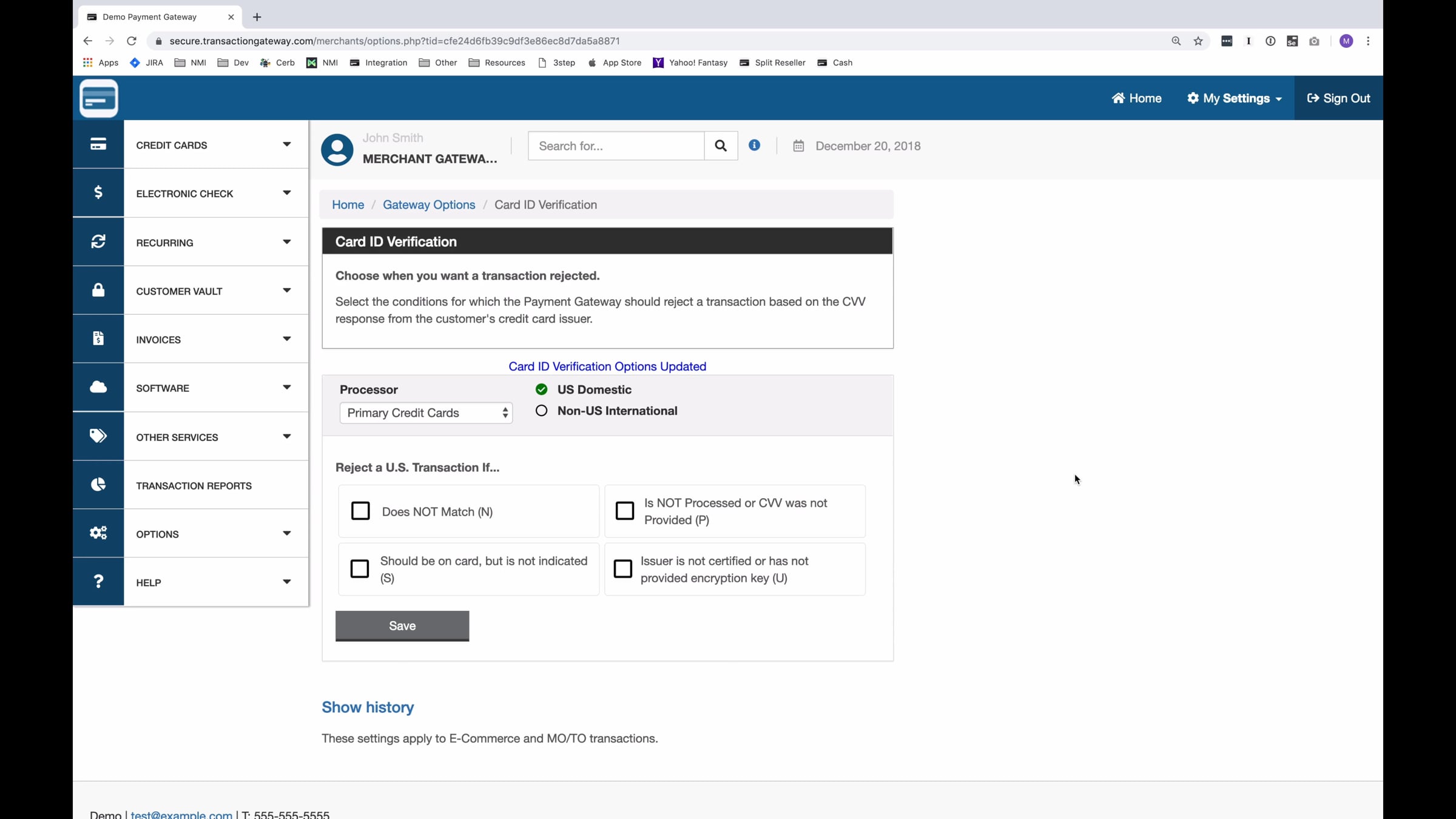Click the blue info icon beside search
This screenshot has width=1456, height=819.
754,145
